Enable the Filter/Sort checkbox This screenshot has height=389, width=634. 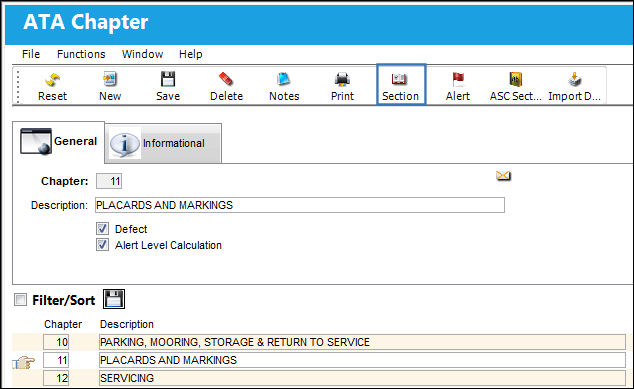point(20,300)
